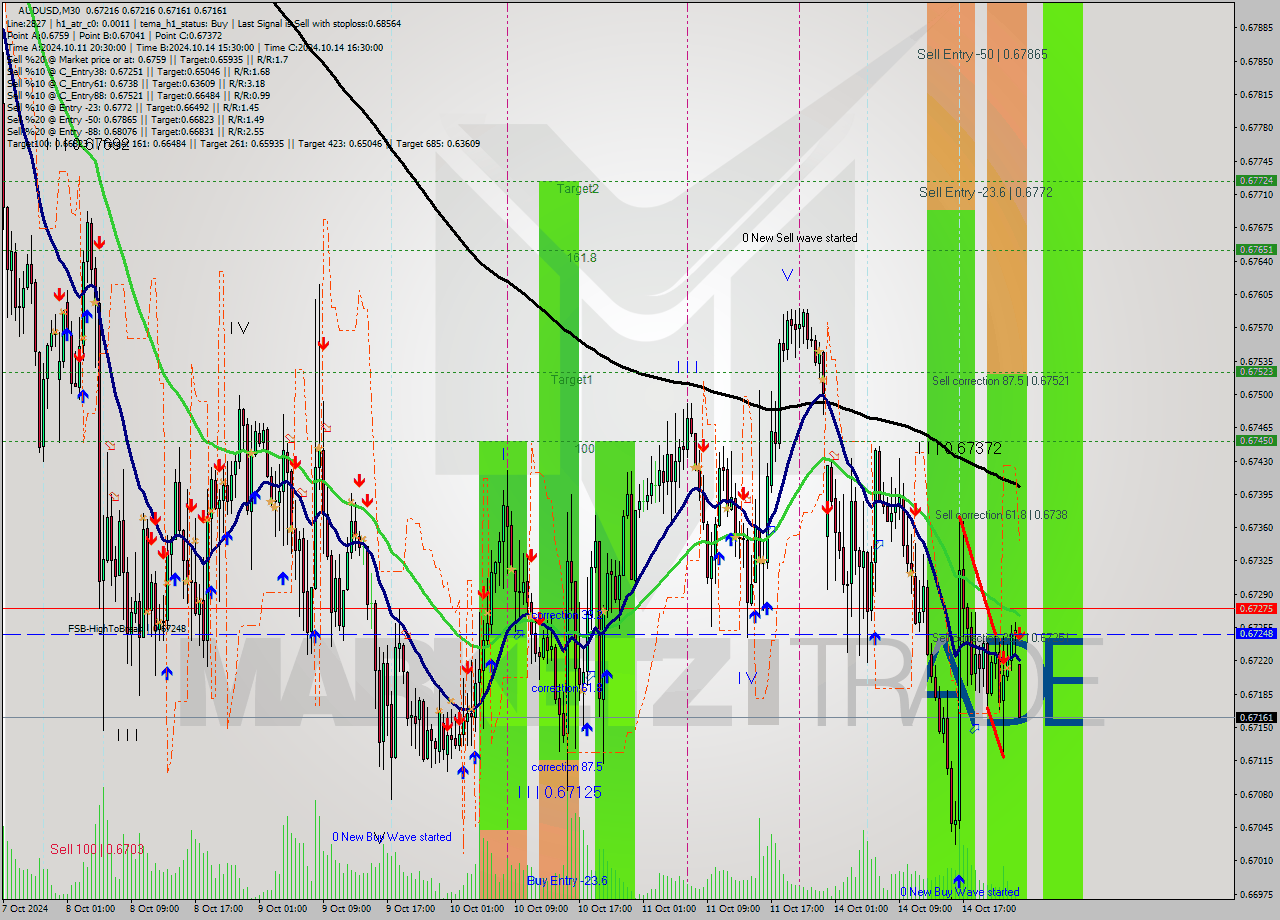
Task: Click the 'Target 685: 0.63609' text
Action: click(x=438, y=144)
